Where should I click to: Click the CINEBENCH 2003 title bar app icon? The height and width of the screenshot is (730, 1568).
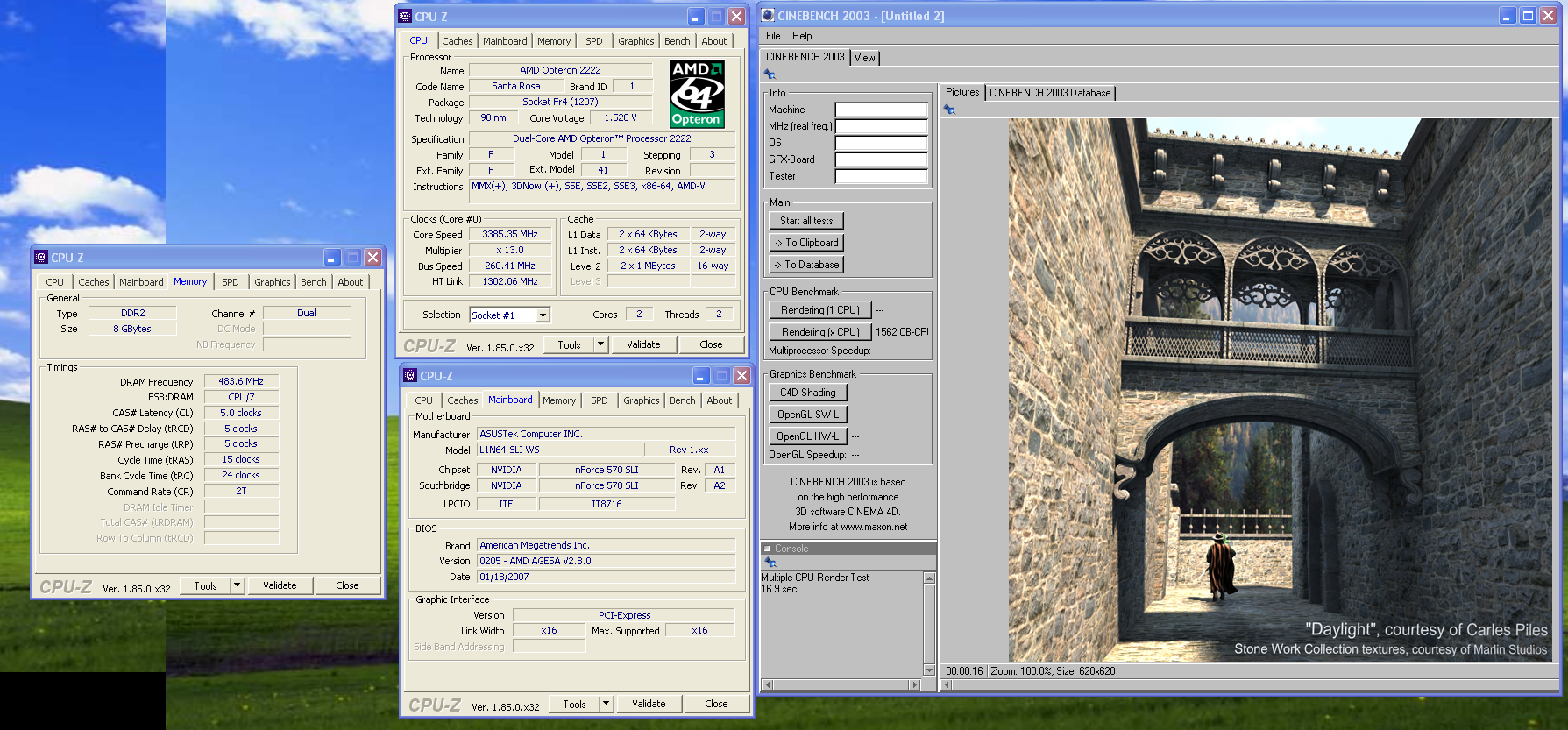point(768,15)
